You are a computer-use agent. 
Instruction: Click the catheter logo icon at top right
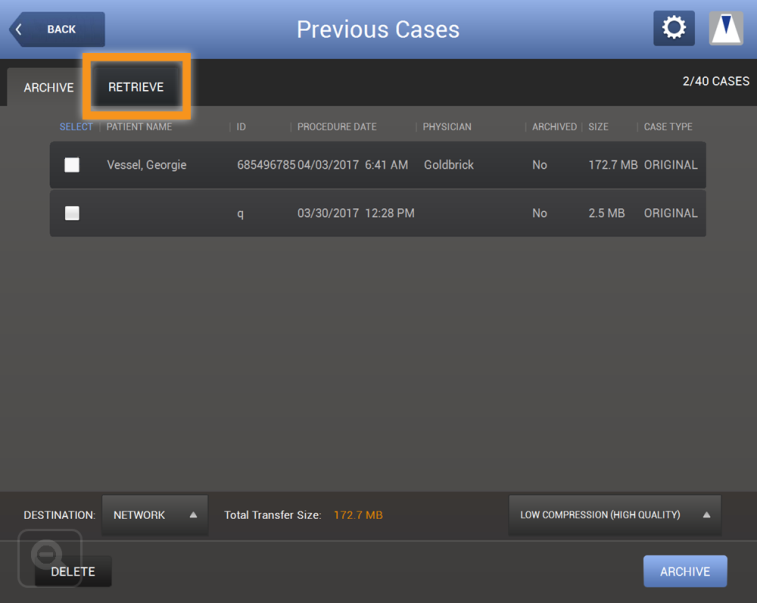point(726,28)
